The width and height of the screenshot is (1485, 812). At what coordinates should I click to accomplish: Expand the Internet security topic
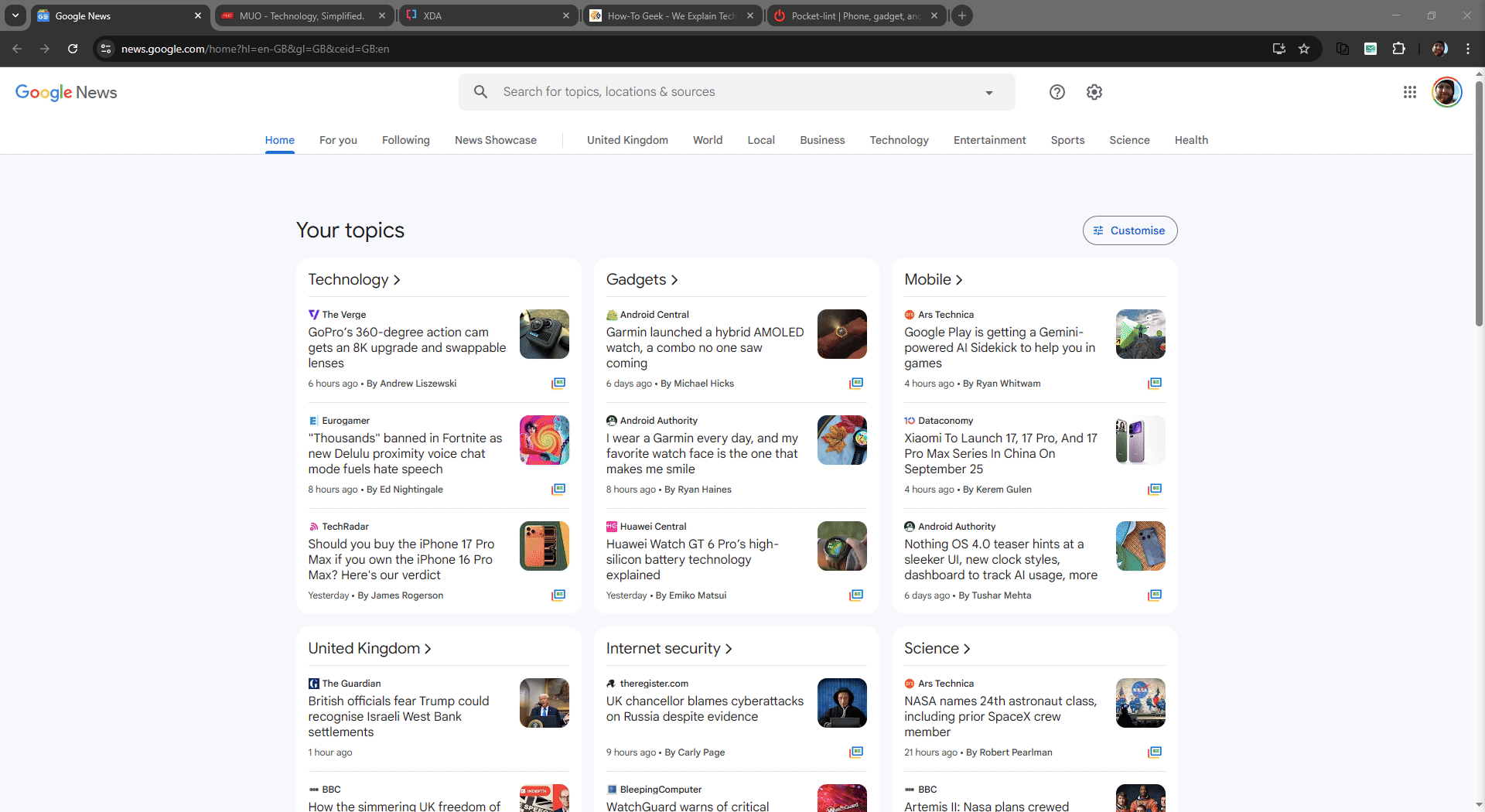click(x=668, y=649)
